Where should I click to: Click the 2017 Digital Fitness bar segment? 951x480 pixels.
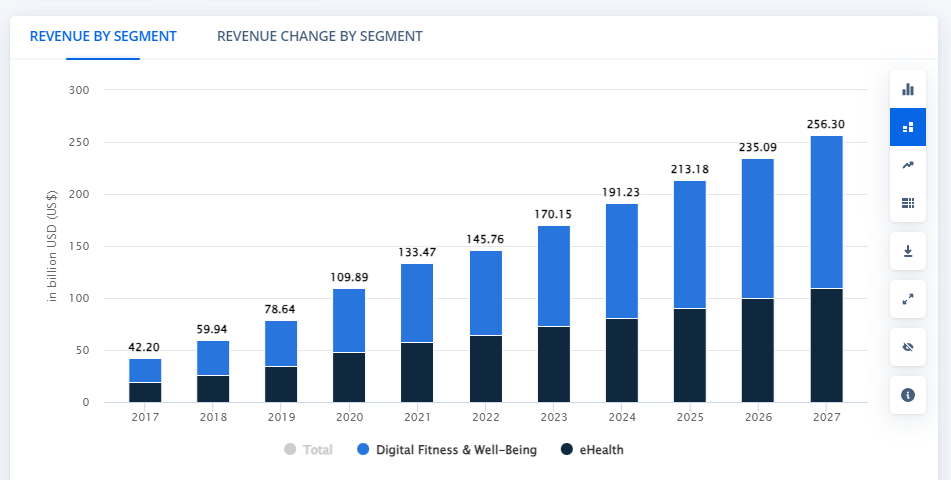(145, 370)
